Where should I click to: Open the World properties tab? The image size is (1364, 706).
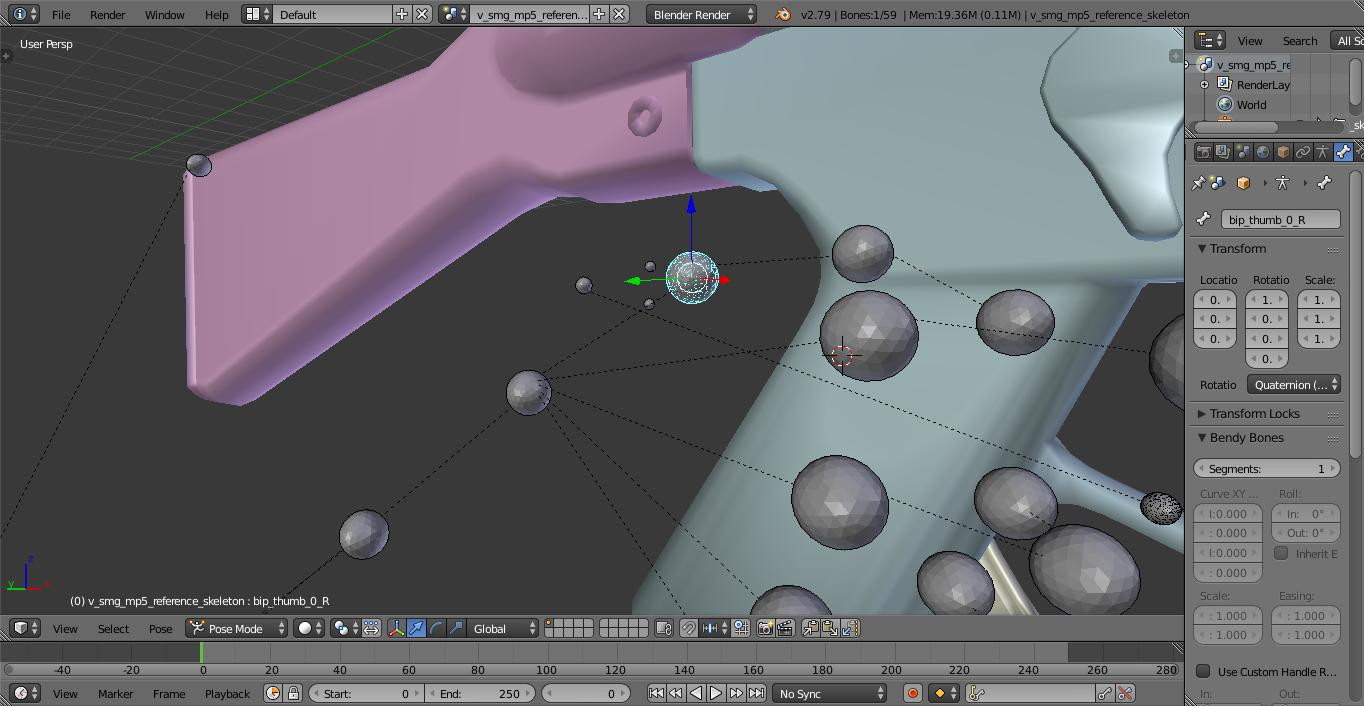tap(1263, 152)
